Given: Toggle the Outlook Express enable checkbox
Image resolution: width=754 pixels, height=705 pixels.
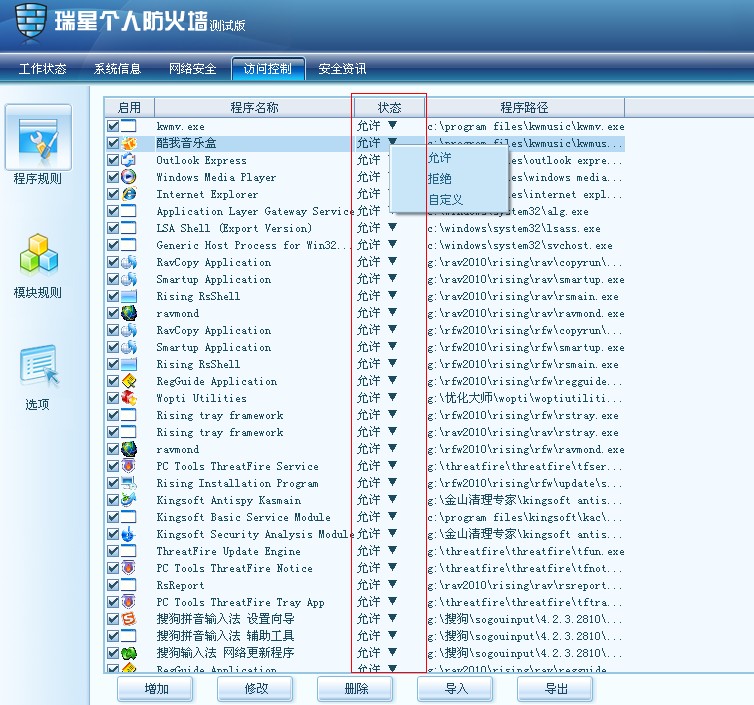Looking at the screenshot, I should [113, 160].
